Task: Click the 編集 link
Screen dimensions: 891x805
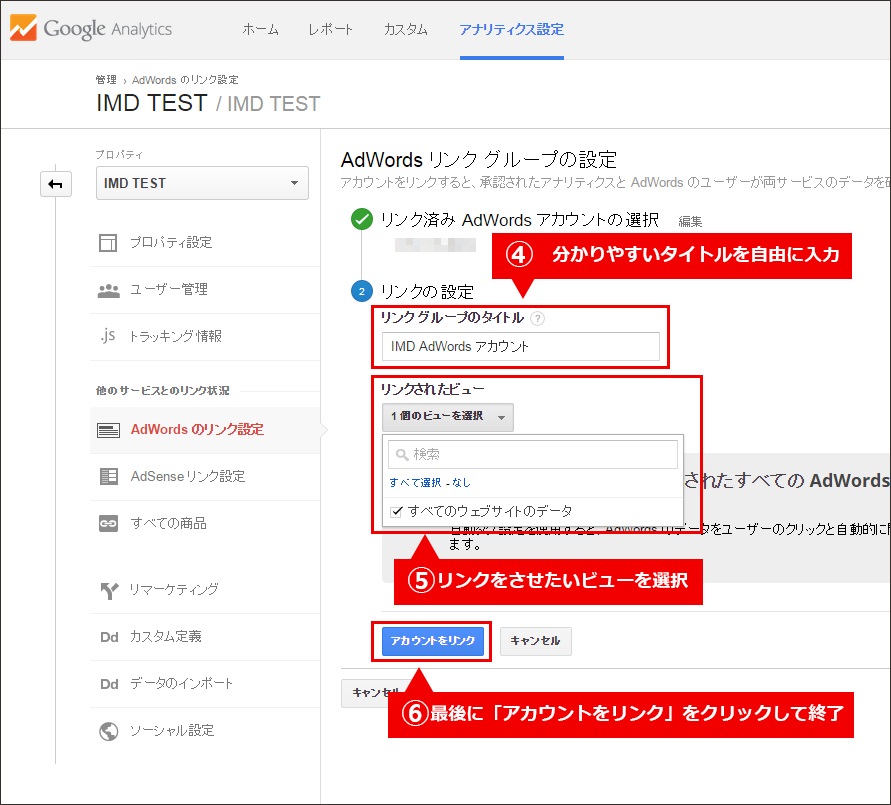Action: click(690, 222)
